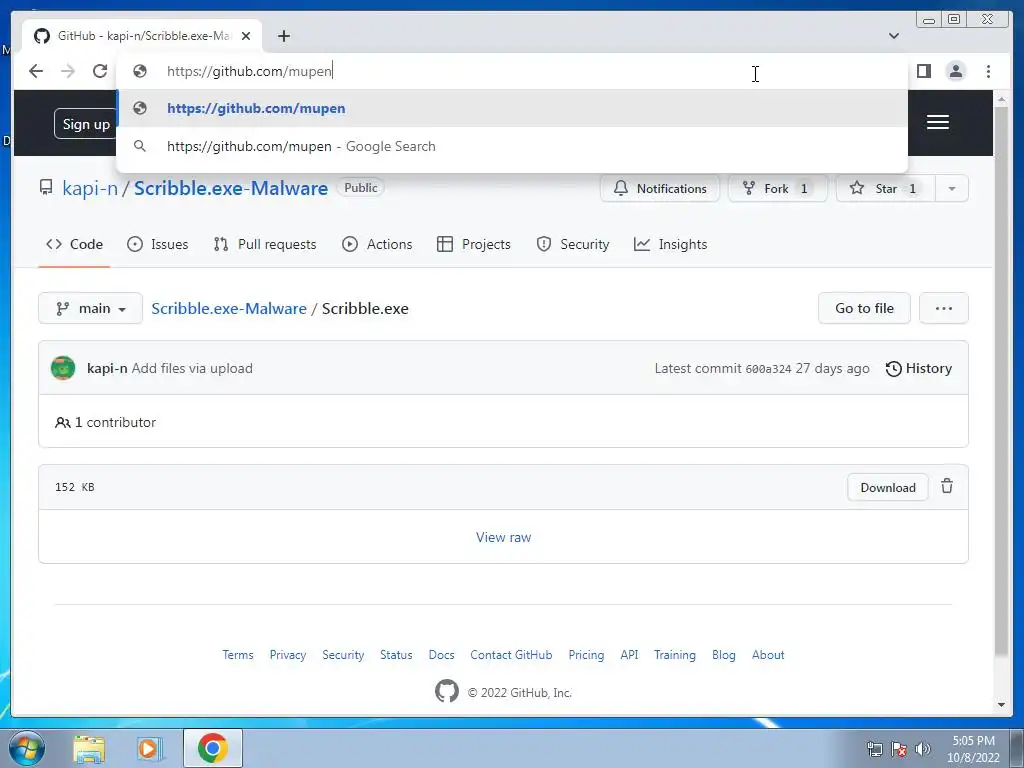Click the kapi-n commit avatar
The image size is (1024, 768).
(x=63, y=368)
